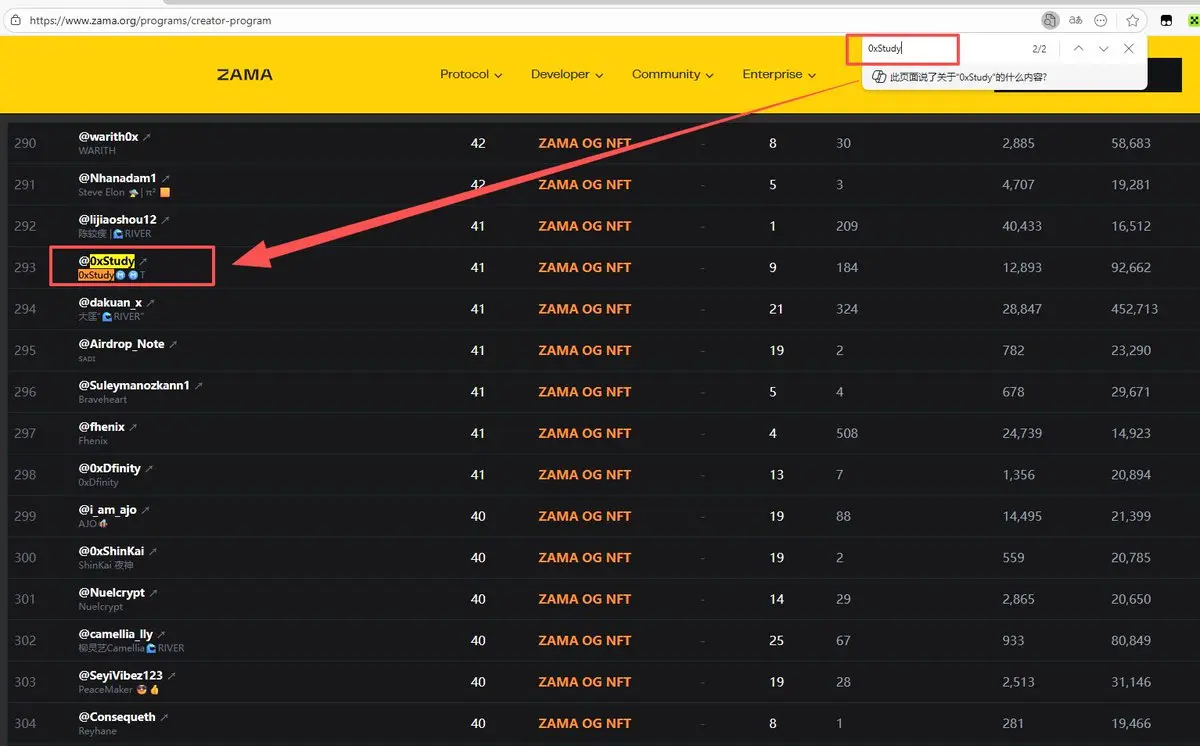Click rank number 300
This screenshot has height=746, width=1200.
[x=25, y=557]
